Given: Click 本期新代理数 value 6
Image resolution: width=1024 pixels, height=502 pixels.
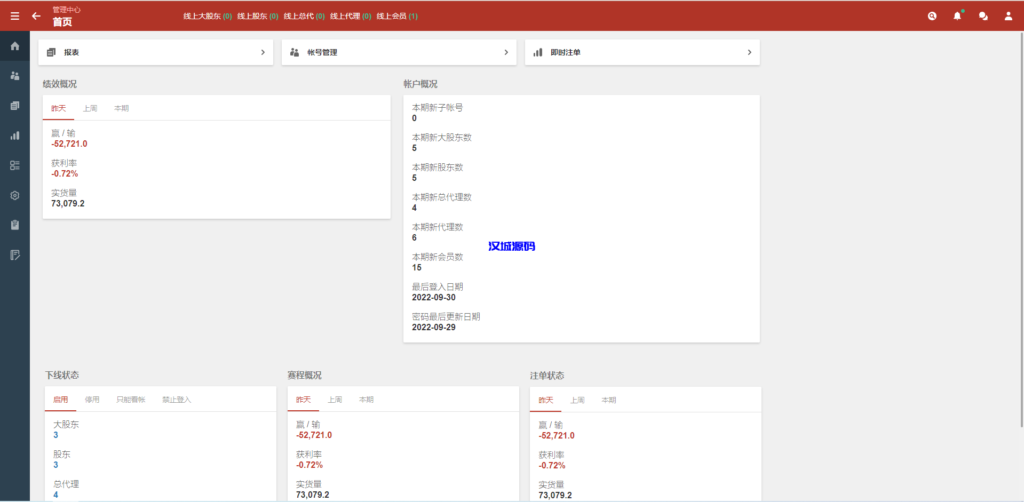Looking at the screenshot, I should (415, 238).
